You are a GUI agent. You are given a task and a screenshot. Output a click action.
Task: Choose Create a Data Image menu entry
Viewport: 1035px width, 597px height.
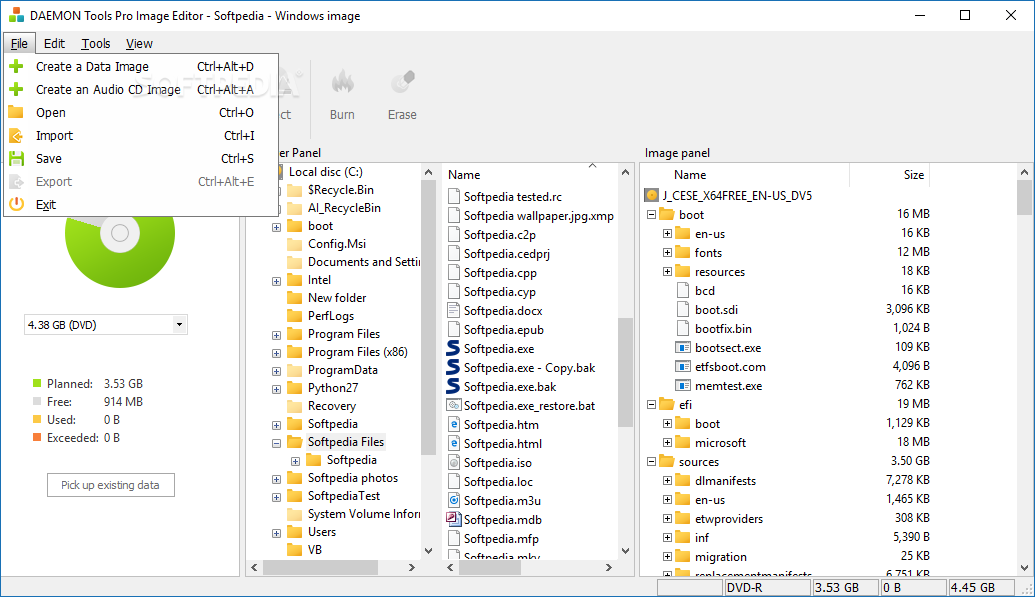[141, 66]
